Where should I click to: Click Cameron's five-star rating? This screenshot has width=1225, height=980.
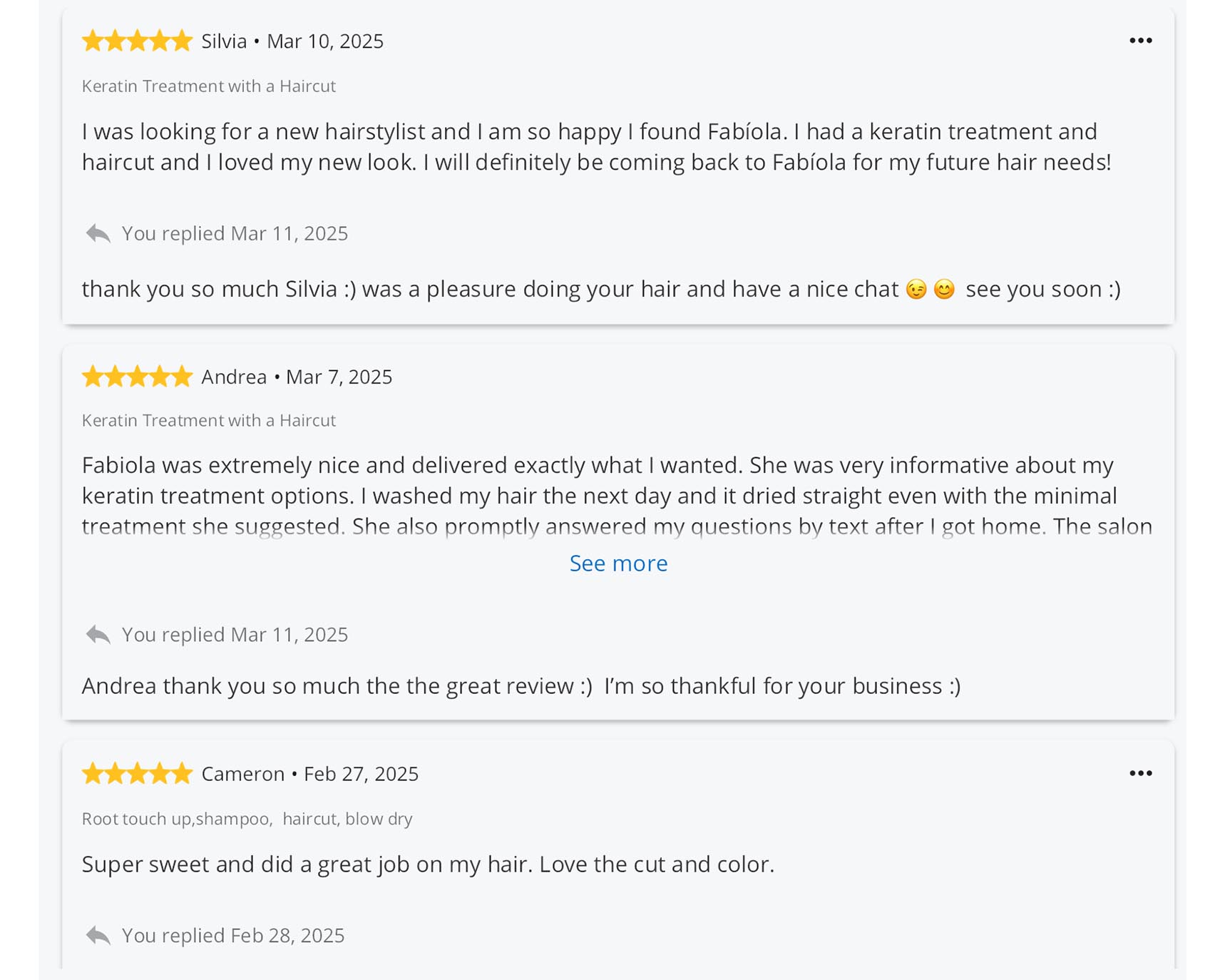pyautogui.click(x=137, y=773)
